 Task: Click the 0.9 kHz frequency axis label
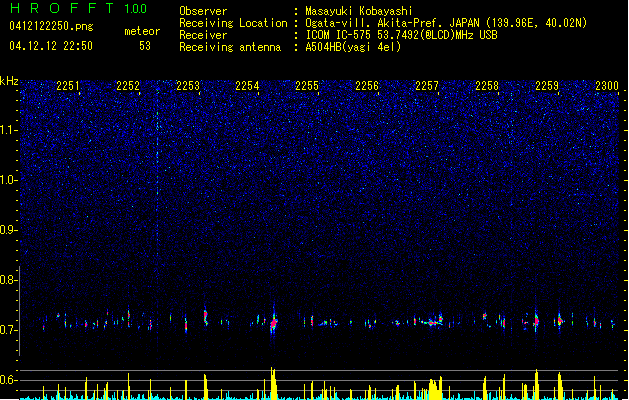coord(9,230)
